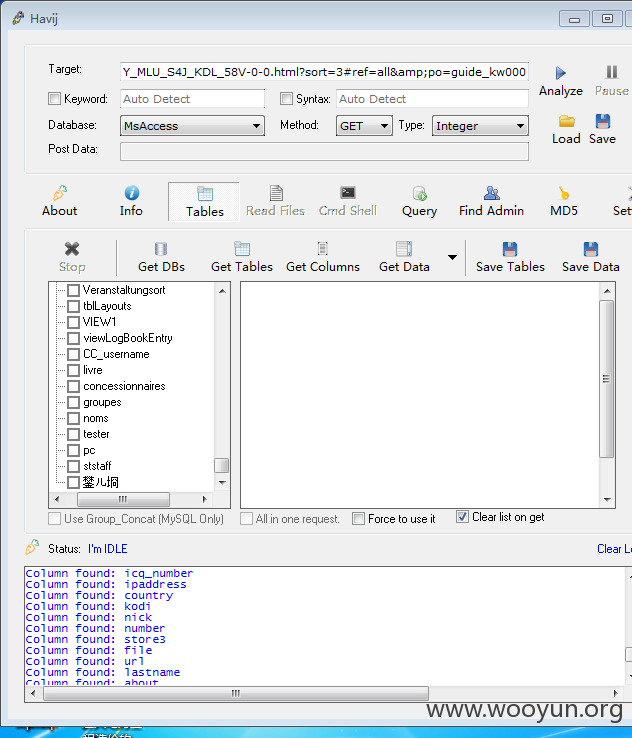Click the Get Columns icon
Image resolution: width=632 pixels, height=738 pixels.
tap(322, 249)
